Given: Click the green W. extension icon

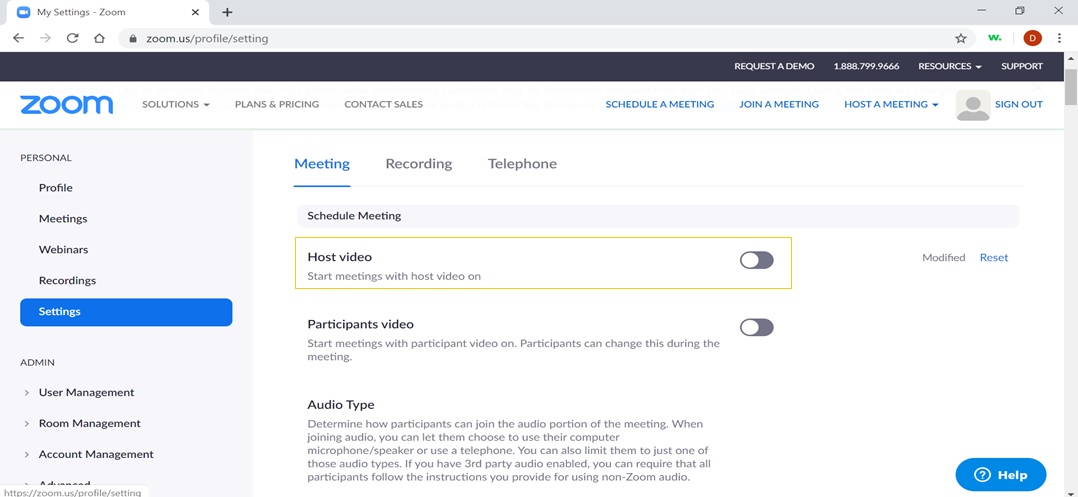Looking at the screenshot, I should [x=995, y=38].
